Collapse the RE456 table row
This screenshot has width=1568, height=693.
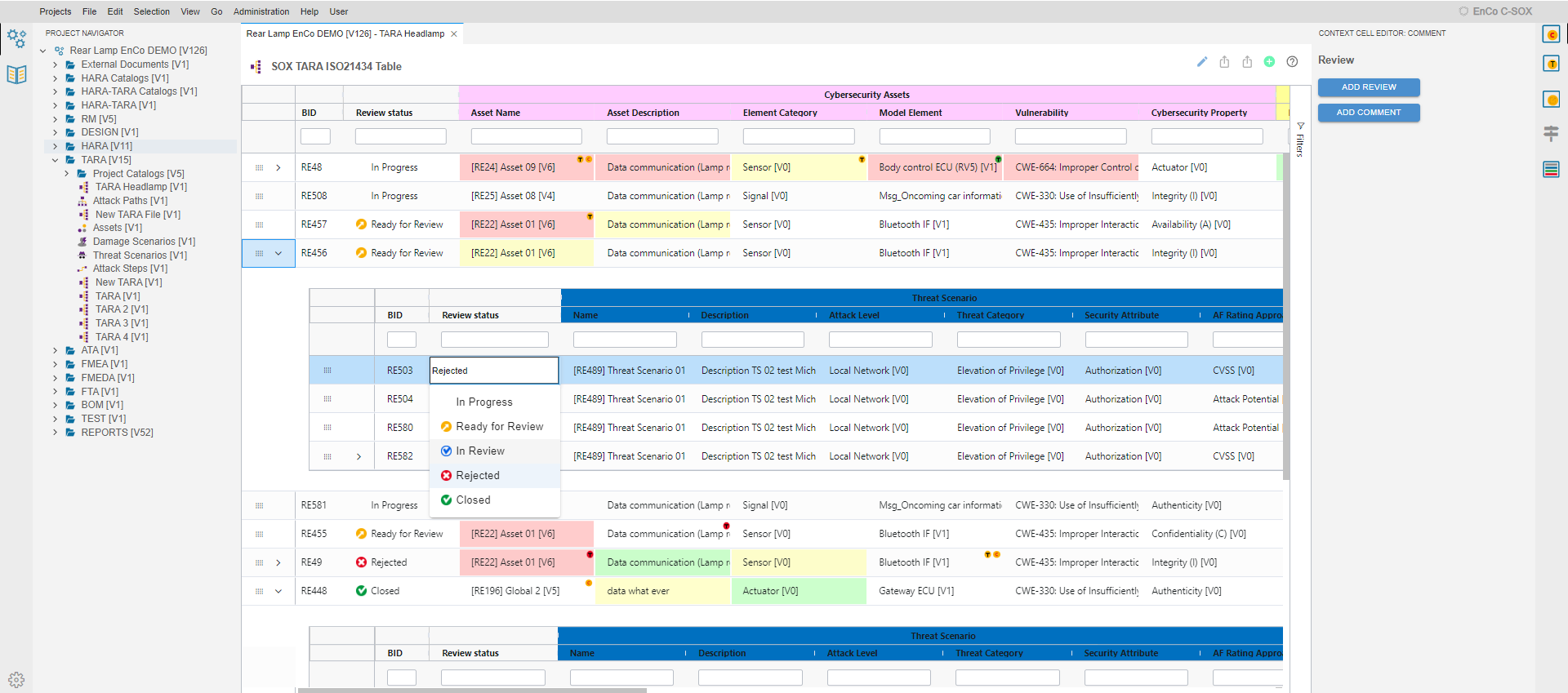click(x=278, y=254)
